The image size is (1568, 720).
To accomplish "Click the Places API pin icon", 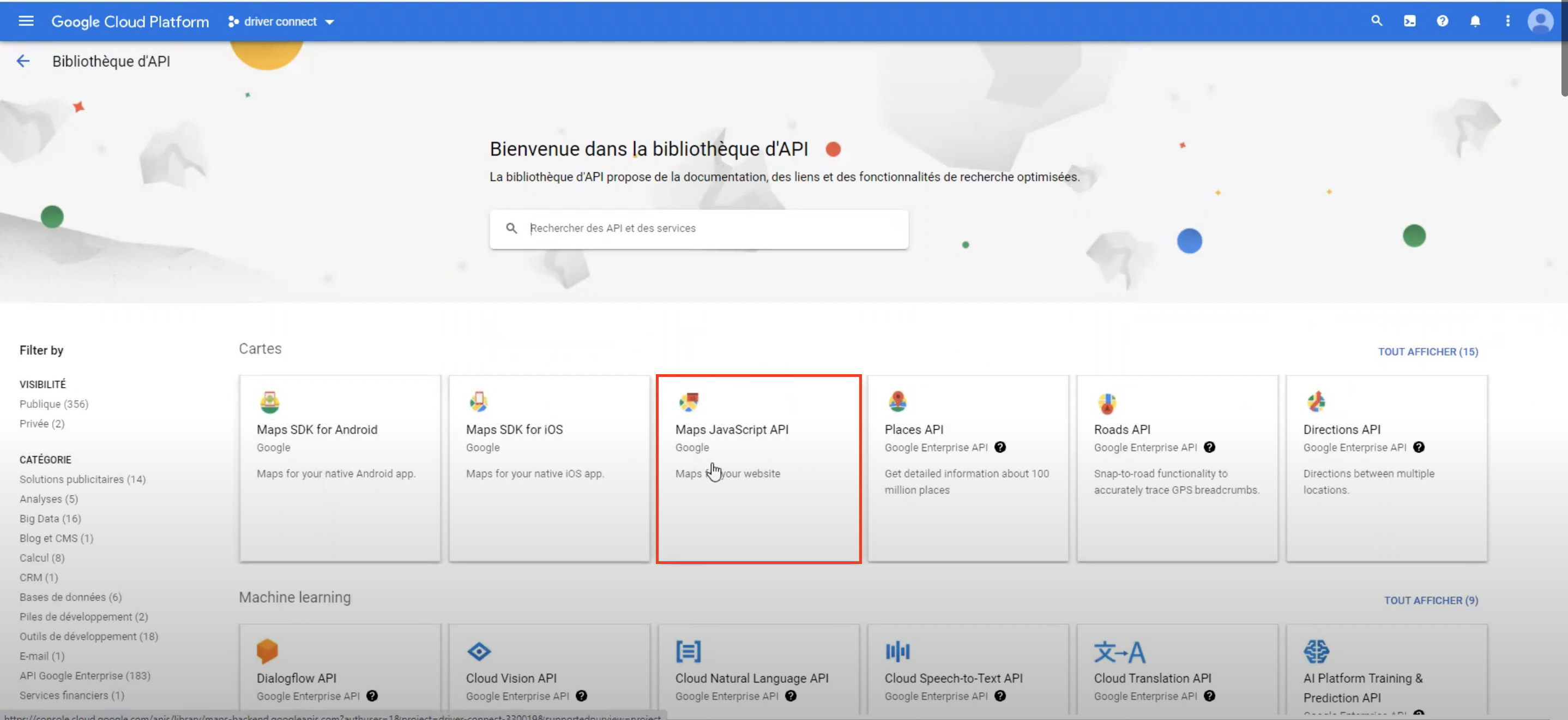I will click(897, 402).
